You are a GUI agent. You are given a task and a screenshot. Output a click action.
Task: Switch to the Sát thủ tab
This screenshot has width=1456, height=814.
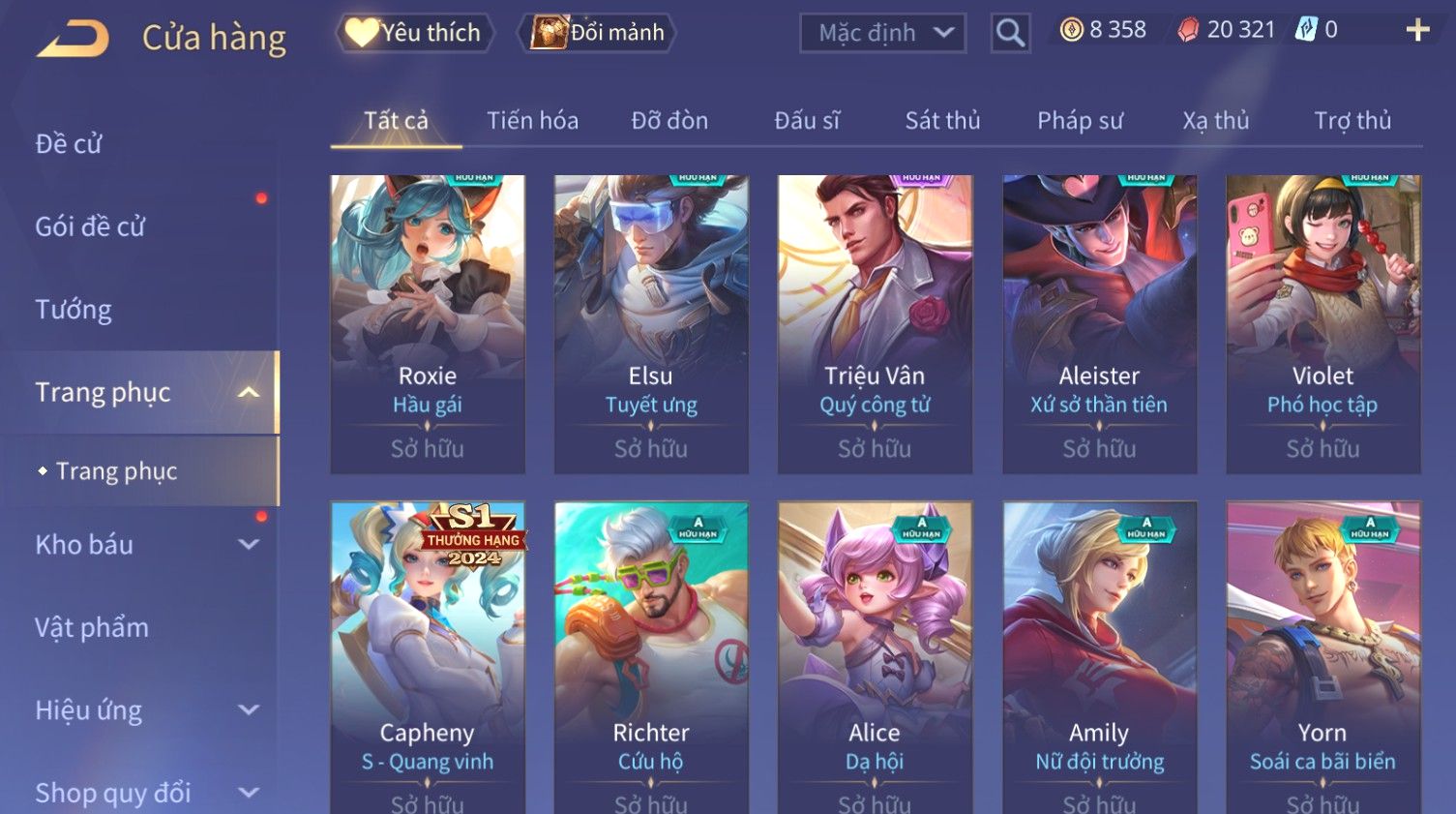pyautogui.click(x=942, y=121)
